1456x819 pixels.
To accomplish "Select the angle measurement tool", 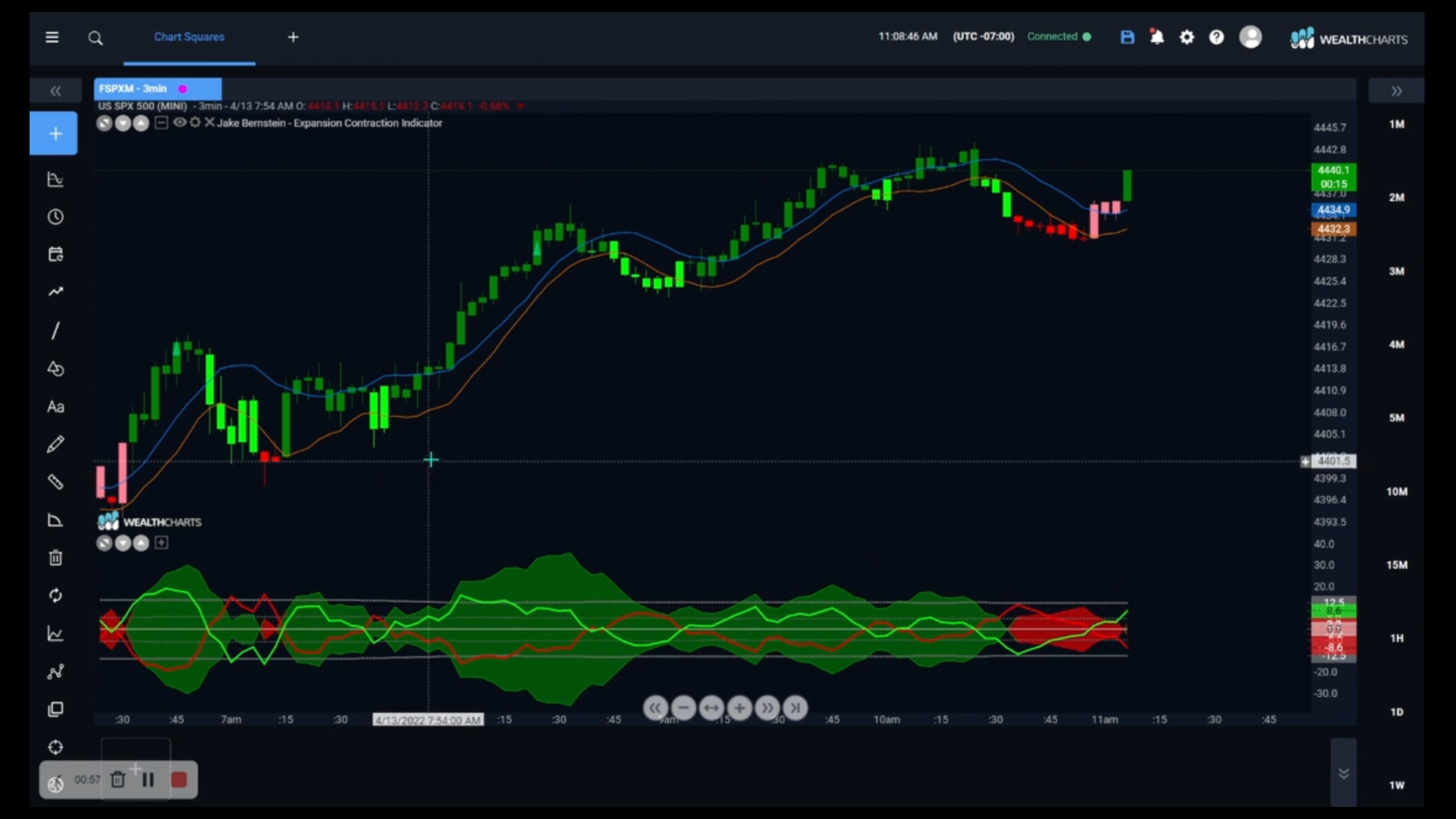I will 55,520.
